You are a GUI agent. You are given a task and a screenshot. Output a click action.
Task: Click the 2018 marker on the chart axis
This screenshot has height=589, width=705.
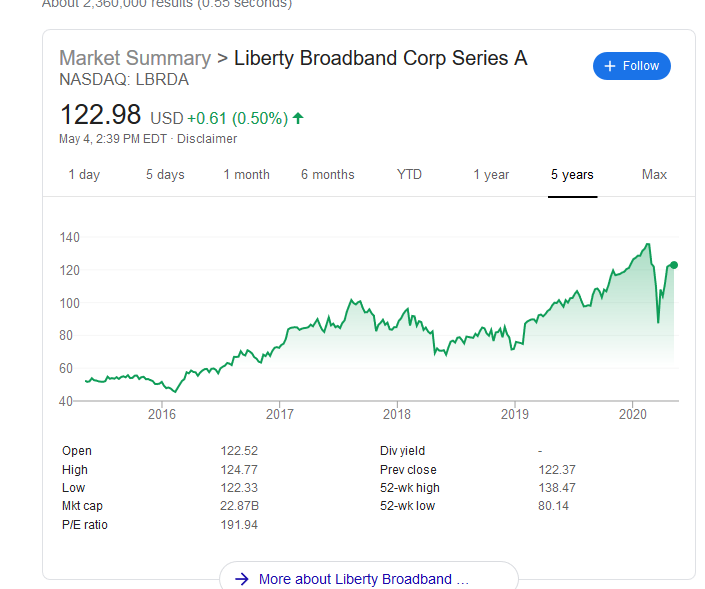click(397, 414)
